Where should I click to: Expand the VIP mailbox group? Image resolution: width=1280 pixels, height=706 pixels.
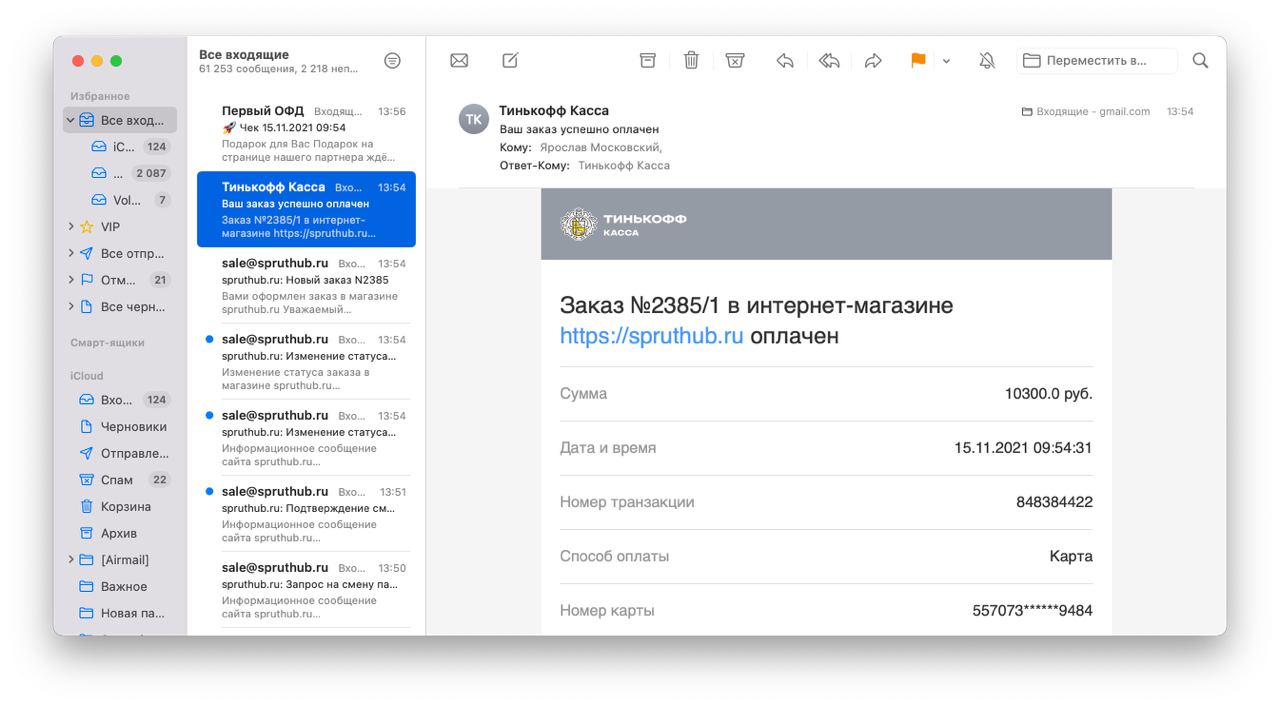(71, 227)
